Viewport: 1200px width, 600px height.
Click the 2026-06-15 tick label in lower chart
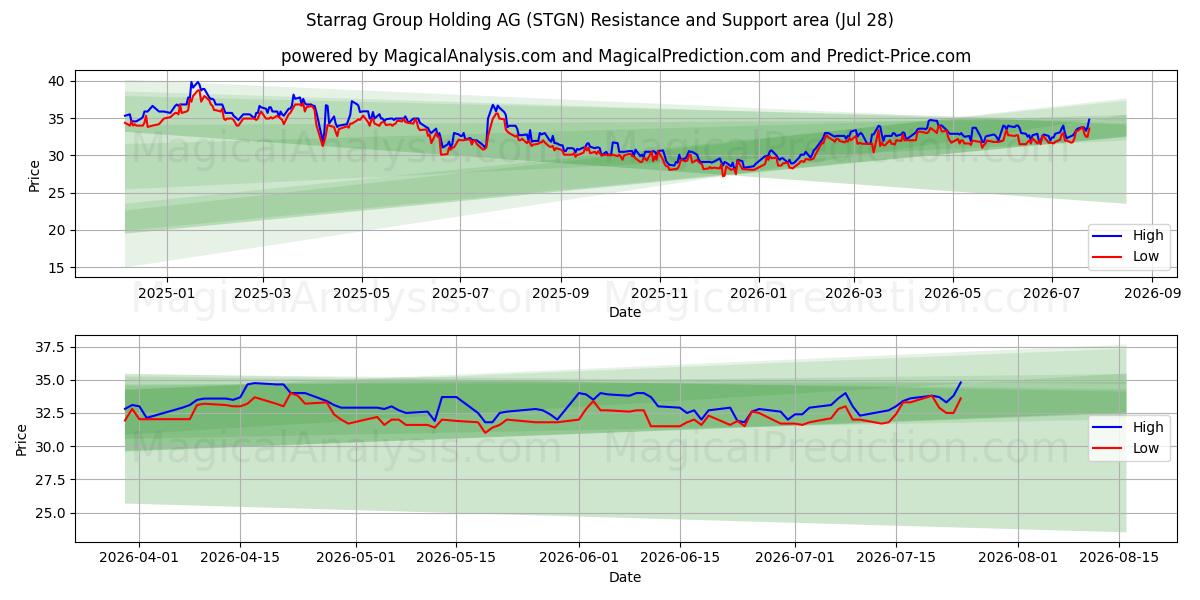click(681, 560)
